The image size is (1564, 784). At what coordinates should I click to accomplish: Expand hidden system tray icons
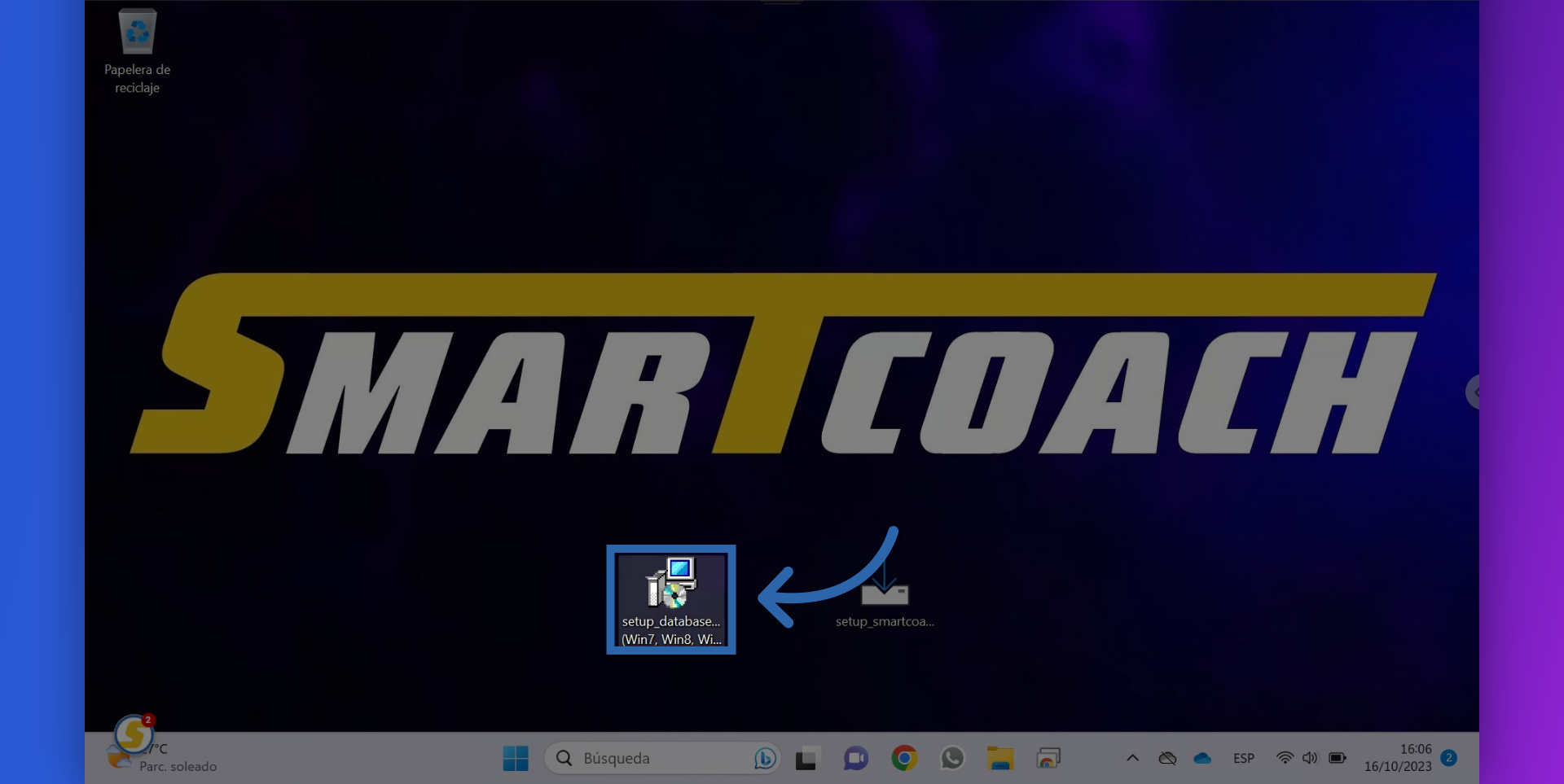click(x=1132, y=758)
